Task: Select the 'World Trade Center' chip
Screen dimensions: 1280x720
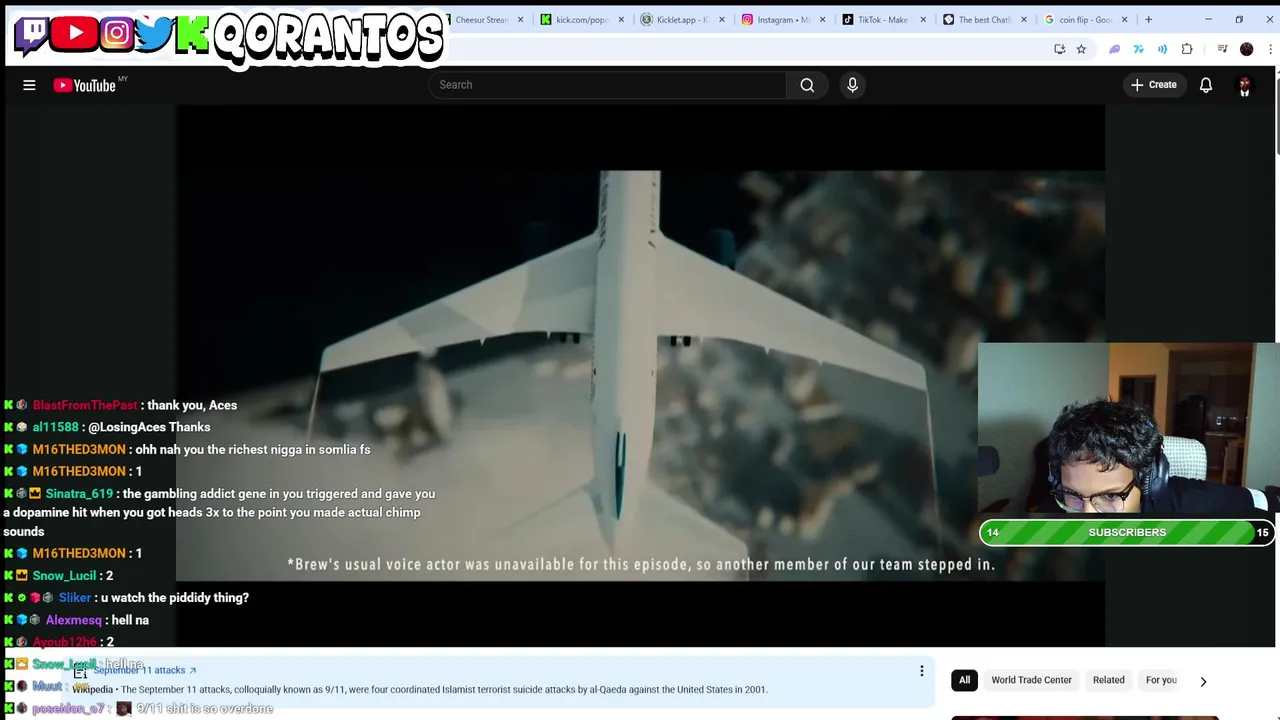Action: pos(1031,680)
